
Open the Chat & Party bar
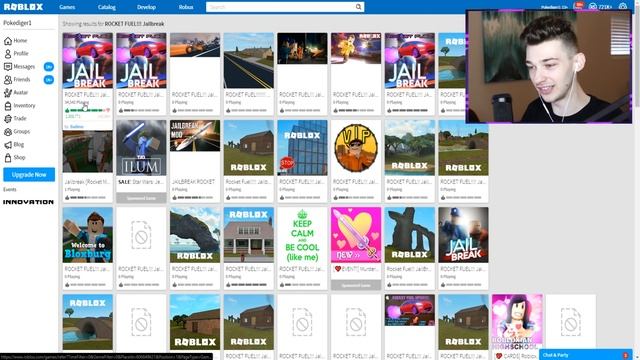click(585, 355)
